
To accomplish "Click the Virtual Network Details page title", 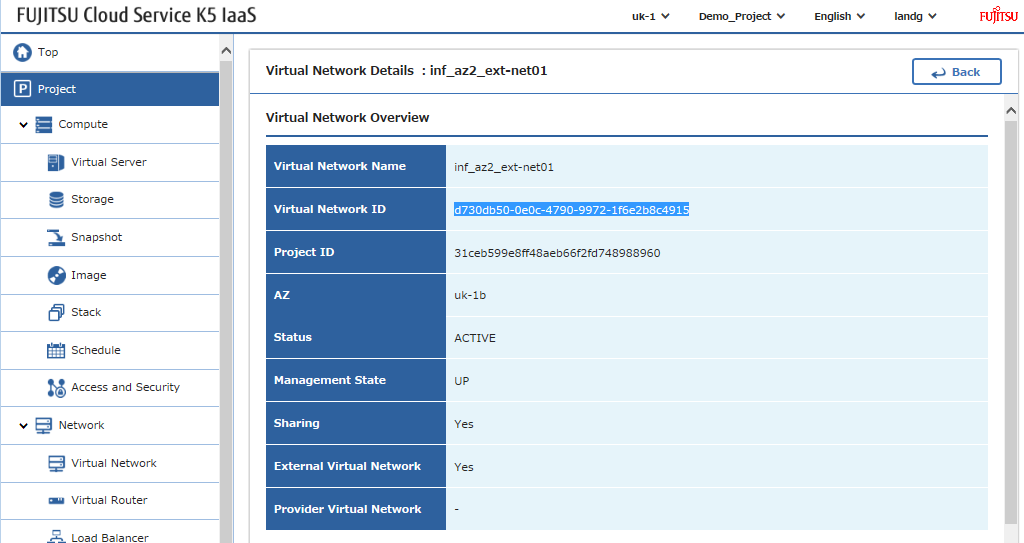I will pyautogui.click(x=406, y=71).
